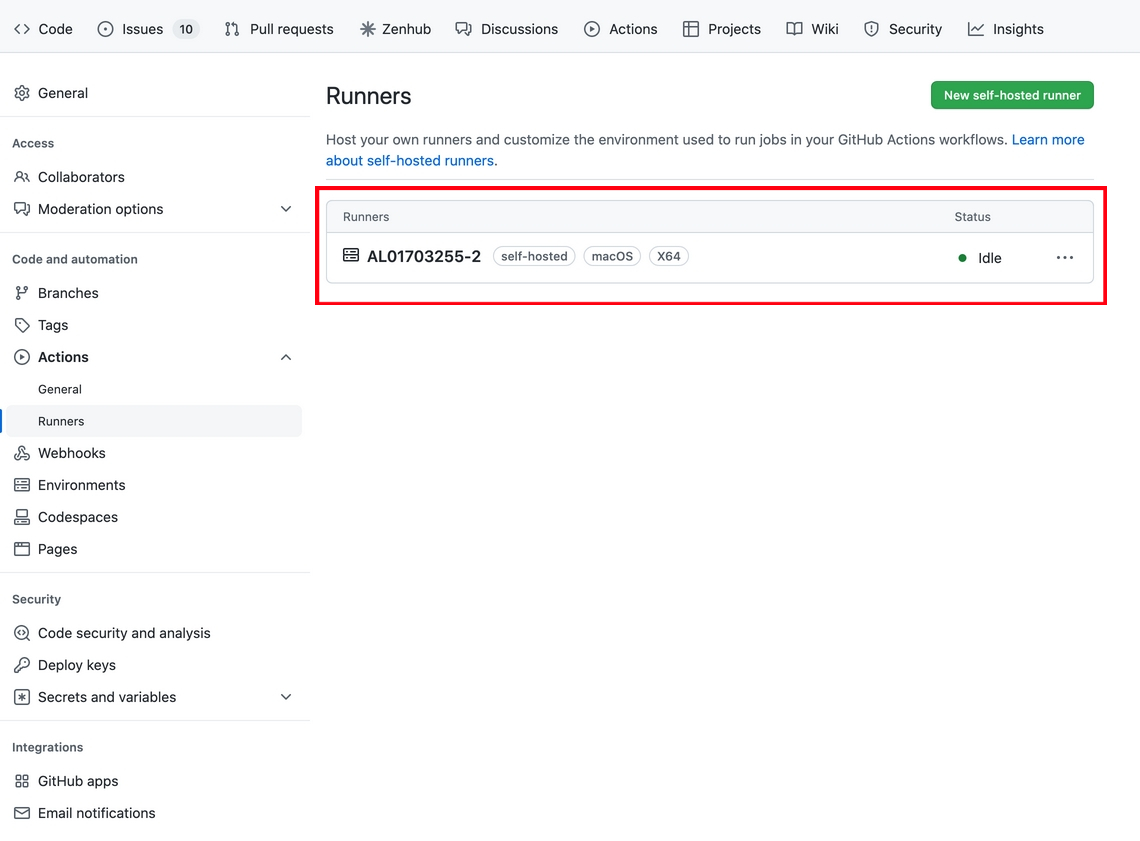Go to Pull requests tab
1140x841 pixels.
pos(279,29)
